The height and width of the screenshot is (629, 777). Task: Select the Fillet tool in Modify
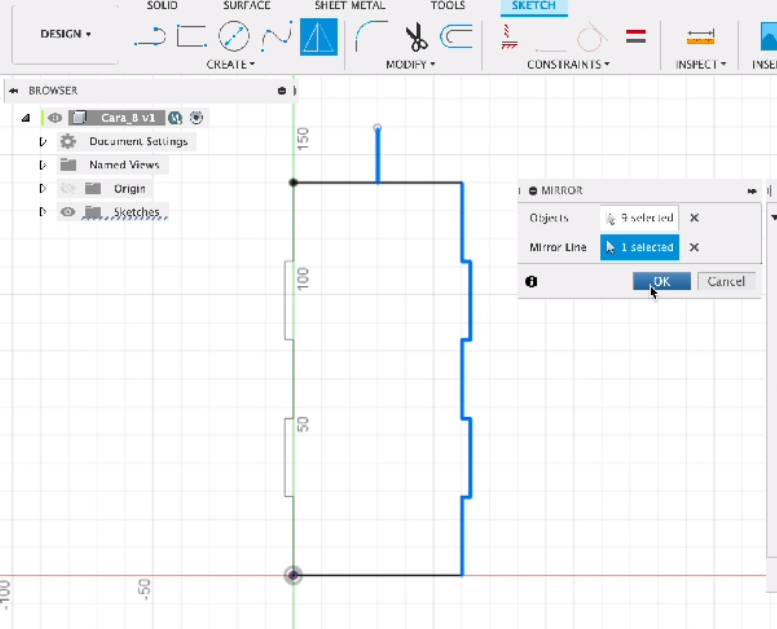point(372,36)
